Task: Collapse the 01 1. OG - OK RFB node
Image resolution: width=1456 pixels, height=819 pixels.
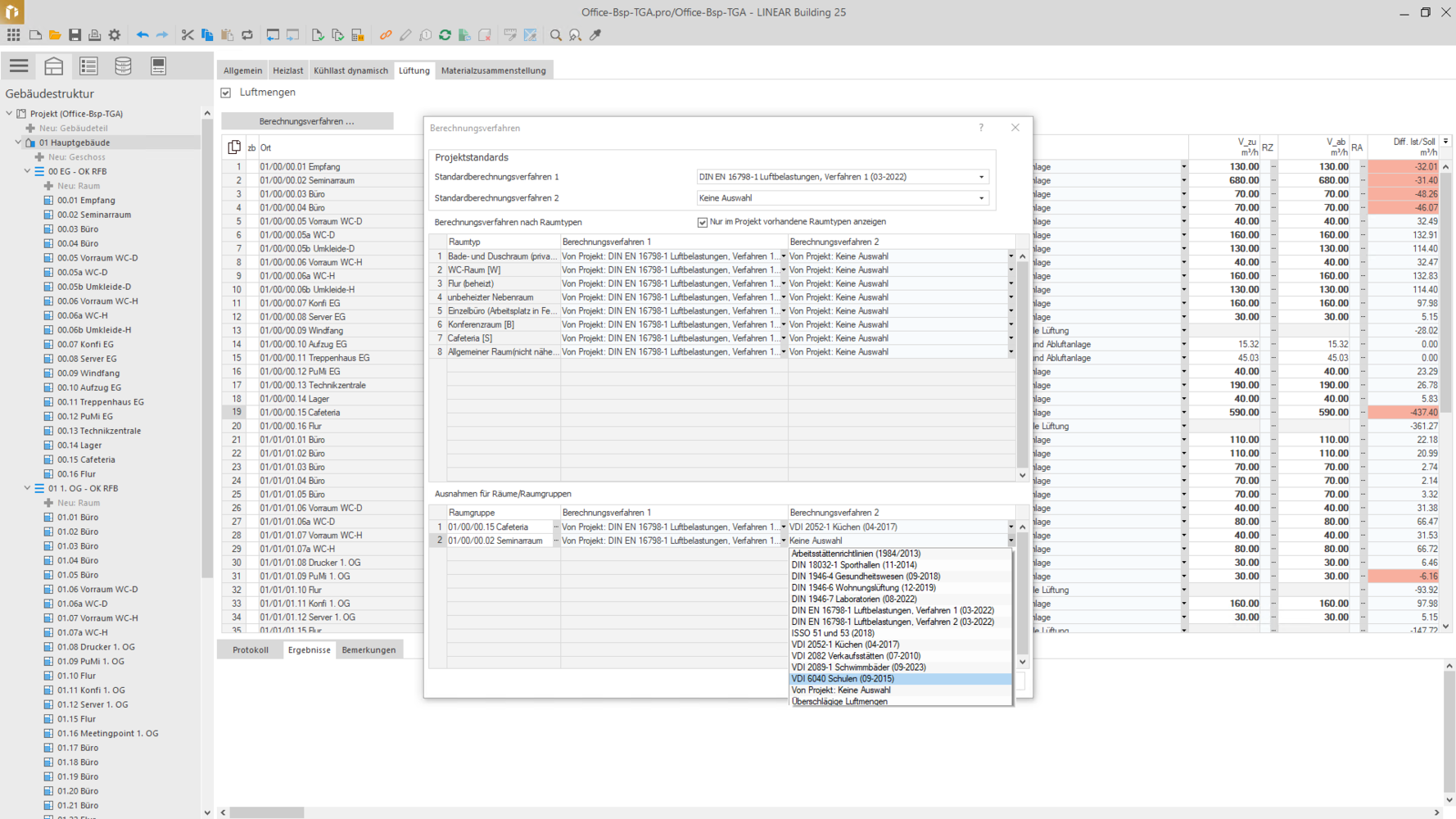Action: click(27, 488)
